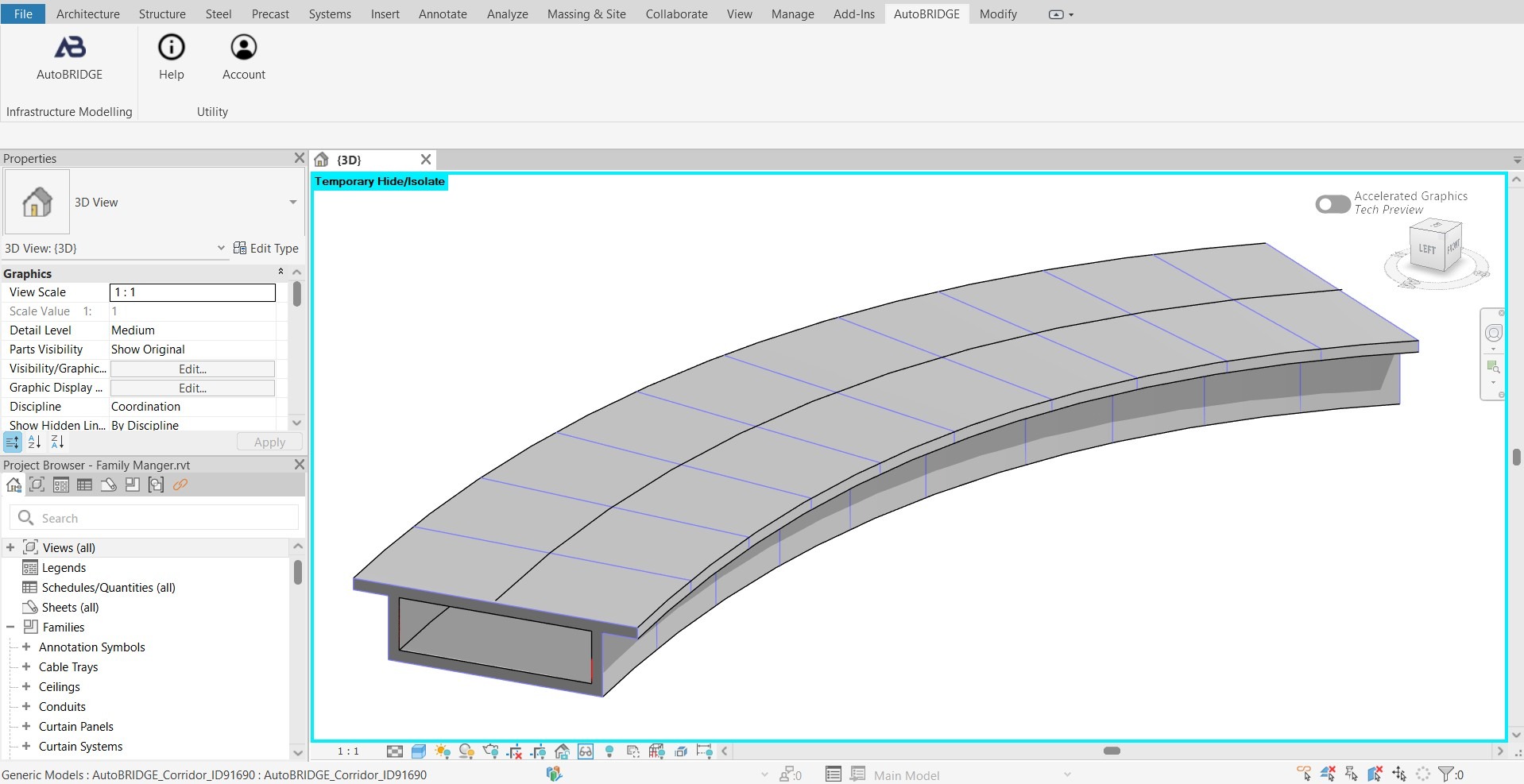
Task: Collapse the Families tree node
Action: click(x=10, y=628)
